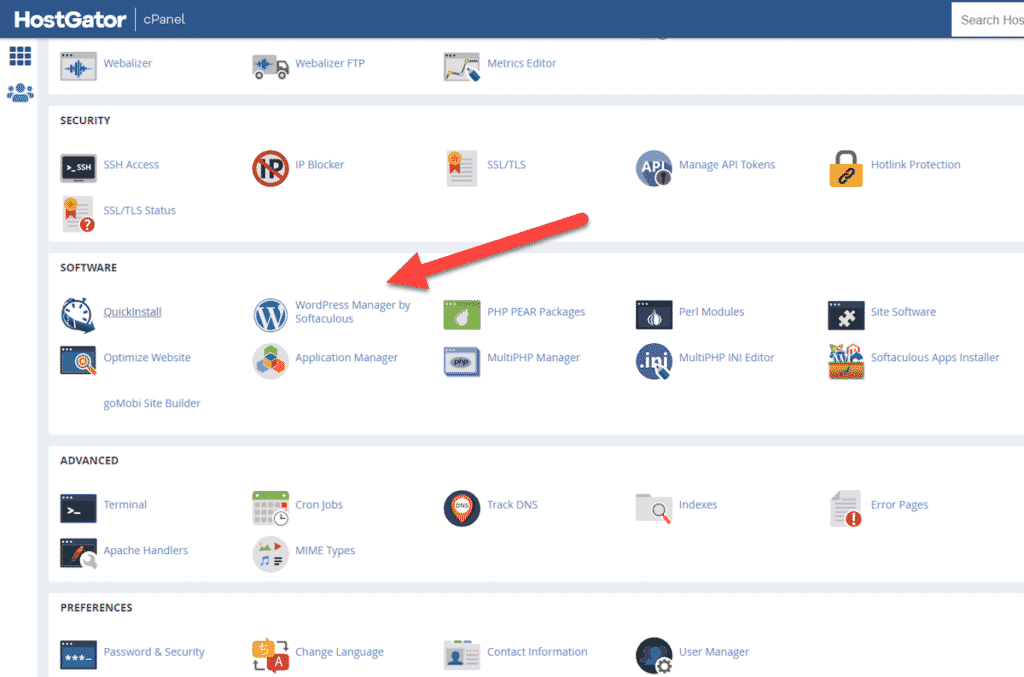1024x677 pixels.
Task: Open the Change Language link
Action: coord(339,652)
